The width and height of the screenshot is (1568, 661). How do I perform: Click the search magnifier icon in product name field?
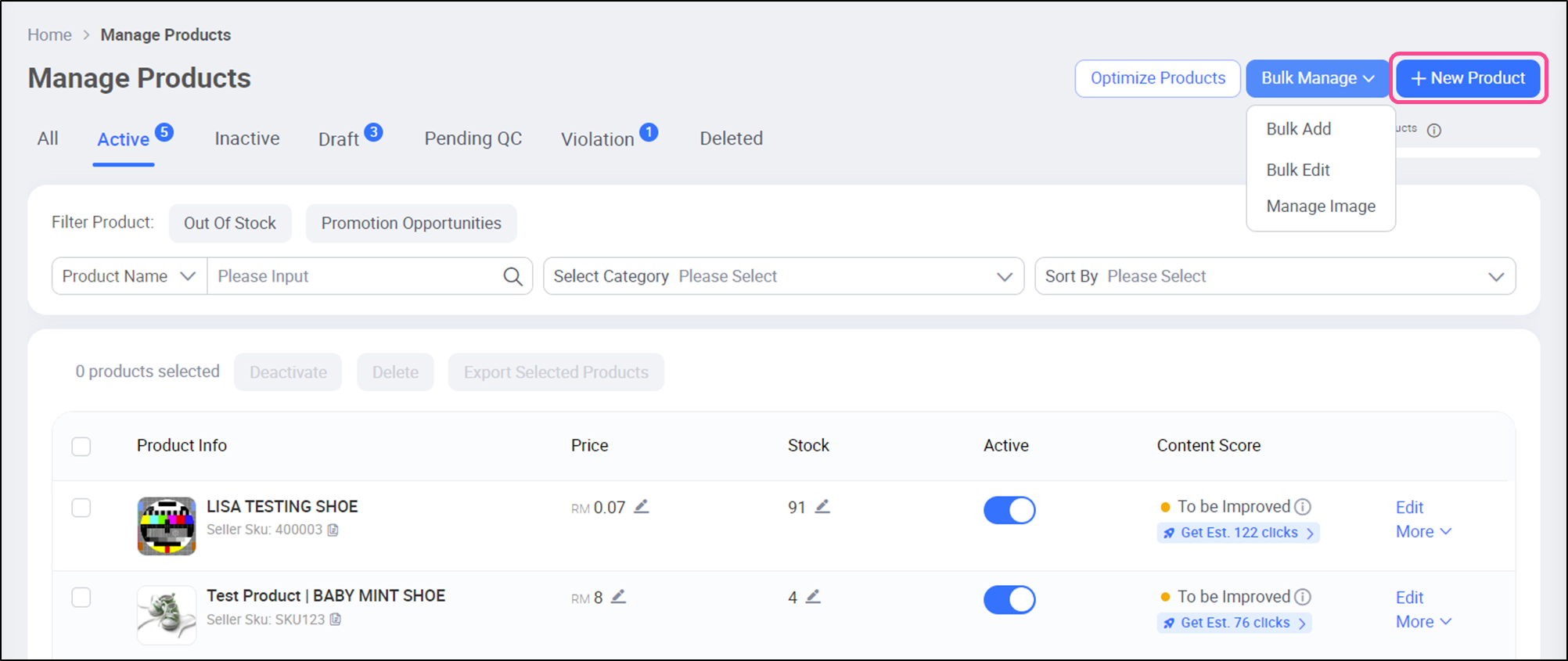(x=512, y=276)
